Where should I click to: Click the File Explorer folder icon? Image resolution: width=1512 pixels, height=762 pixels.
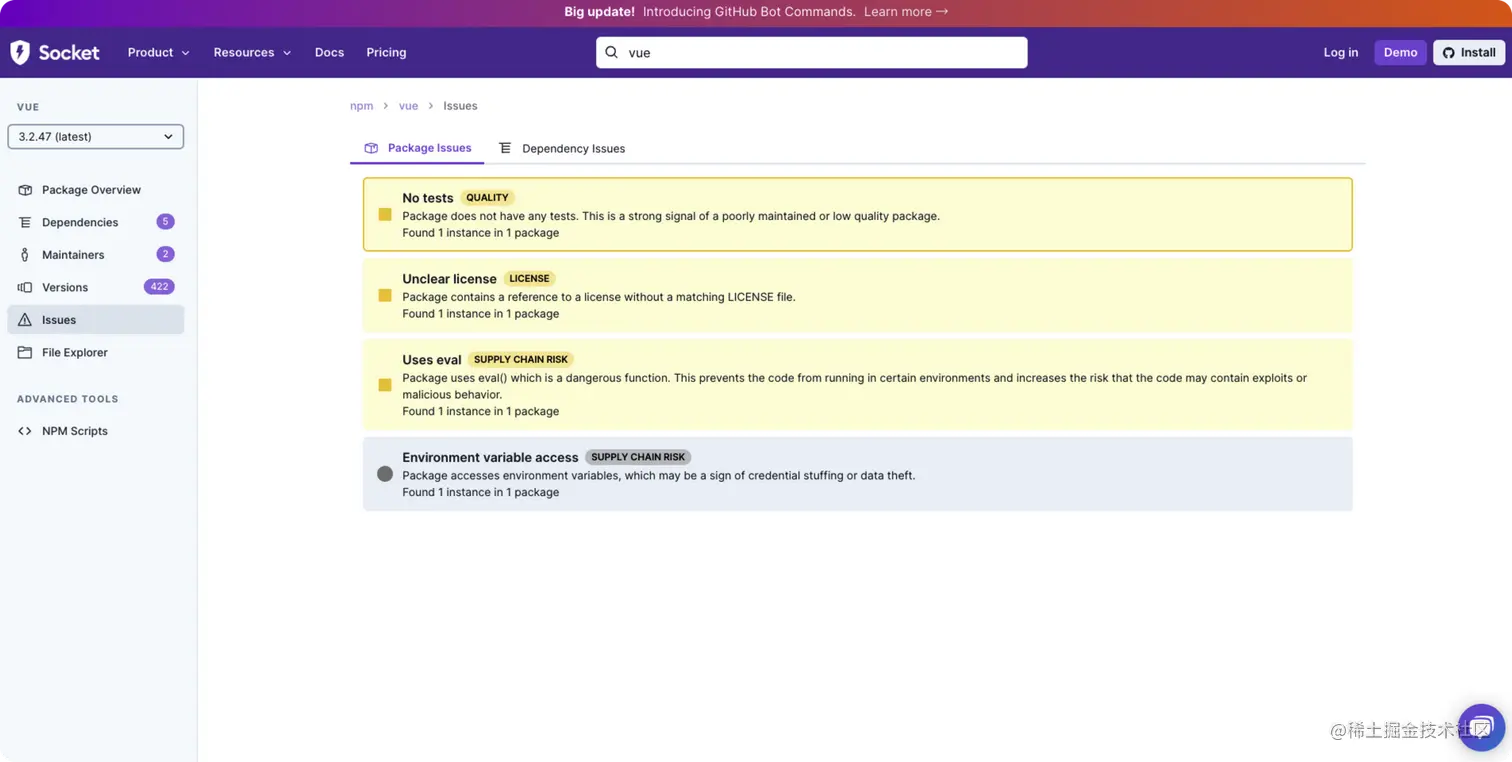click(x=25, y=352)
